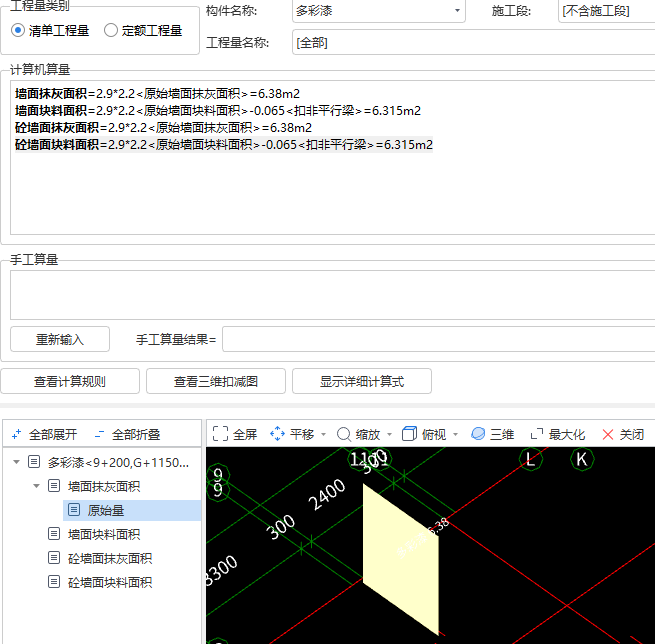This screenshot has width=655, height=644.
Task: Click the 查看计算规则 button
Action: click(x=70, y=381)
